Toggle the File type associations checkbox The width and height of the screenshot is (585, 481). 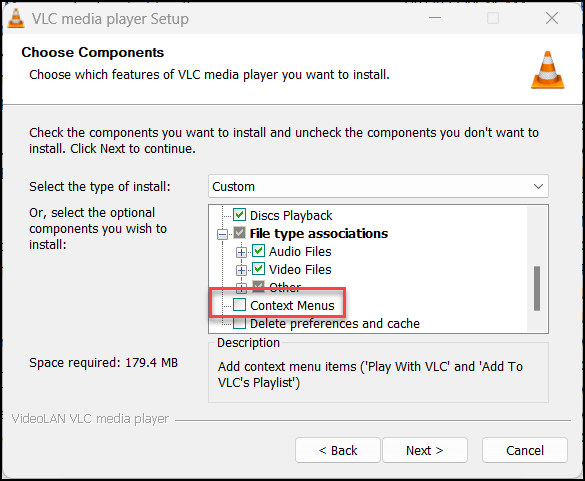pos(240,233)
